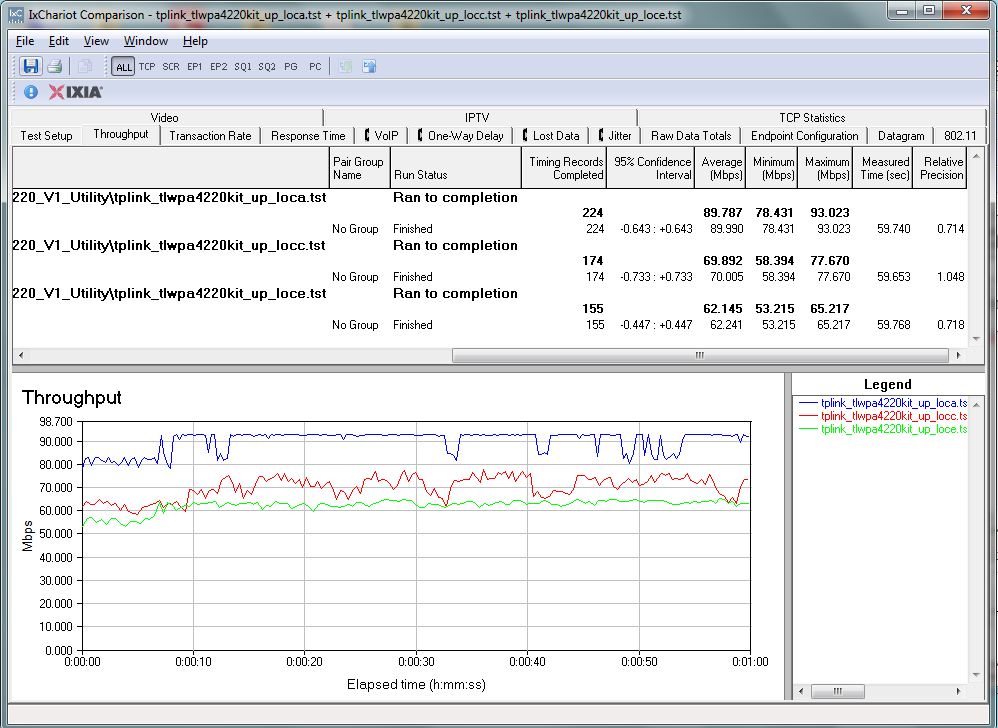Image resolution: width=998 pixels, height=728 pixels.
Task: Click the Maximum (Mbps) column header
Action: 825,168
